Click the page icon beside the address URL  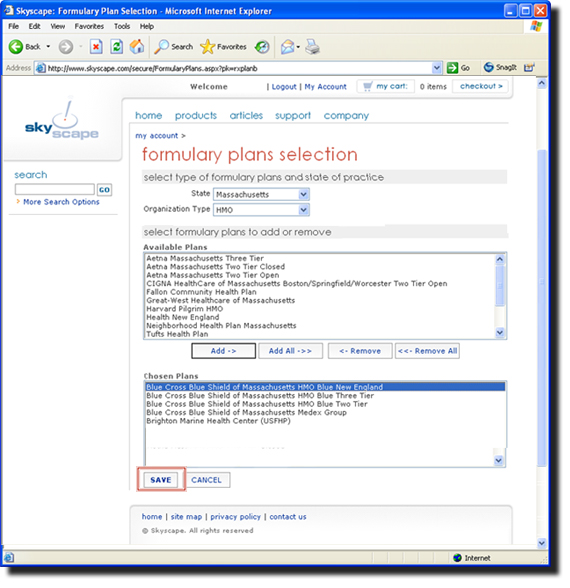click(40, 68)
